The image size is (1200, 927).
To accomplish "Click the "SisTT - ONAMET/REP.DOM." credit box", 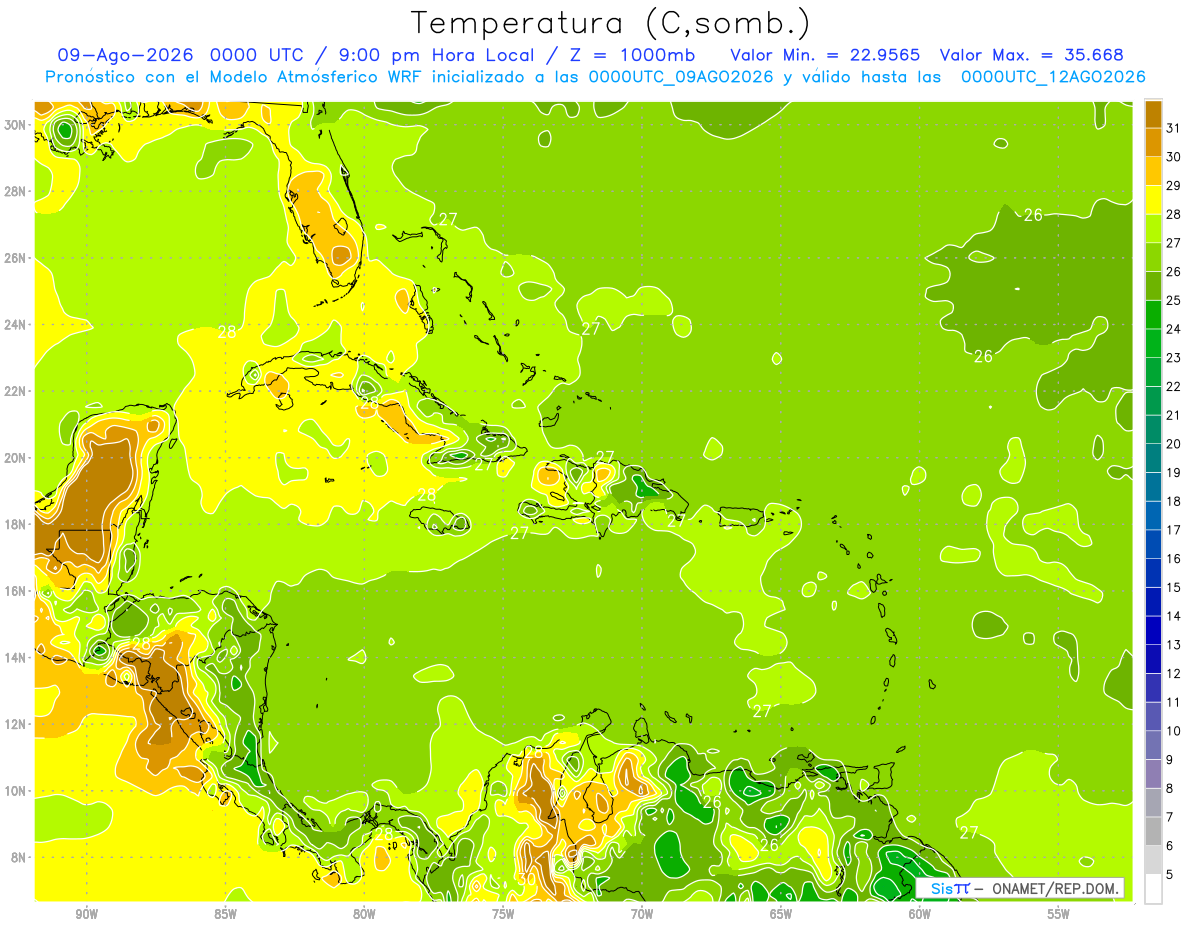I will click(x=1020, y=888).
